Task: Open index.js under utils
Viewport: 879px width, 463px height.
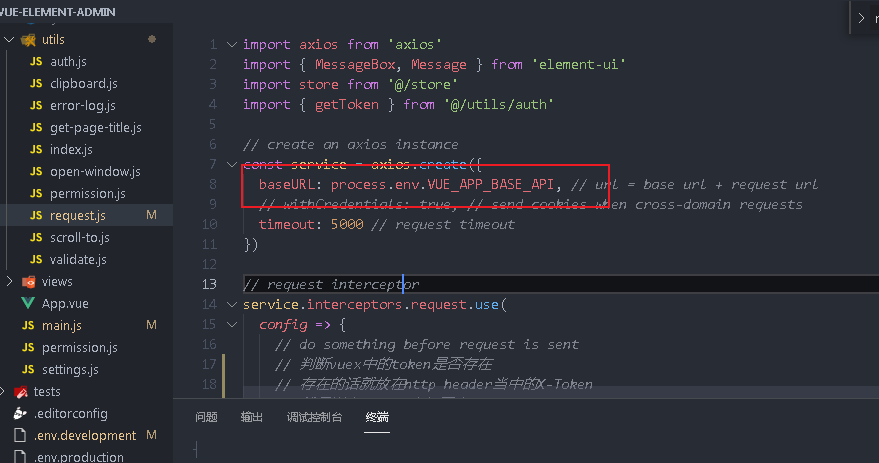Action: click(71, 150)
